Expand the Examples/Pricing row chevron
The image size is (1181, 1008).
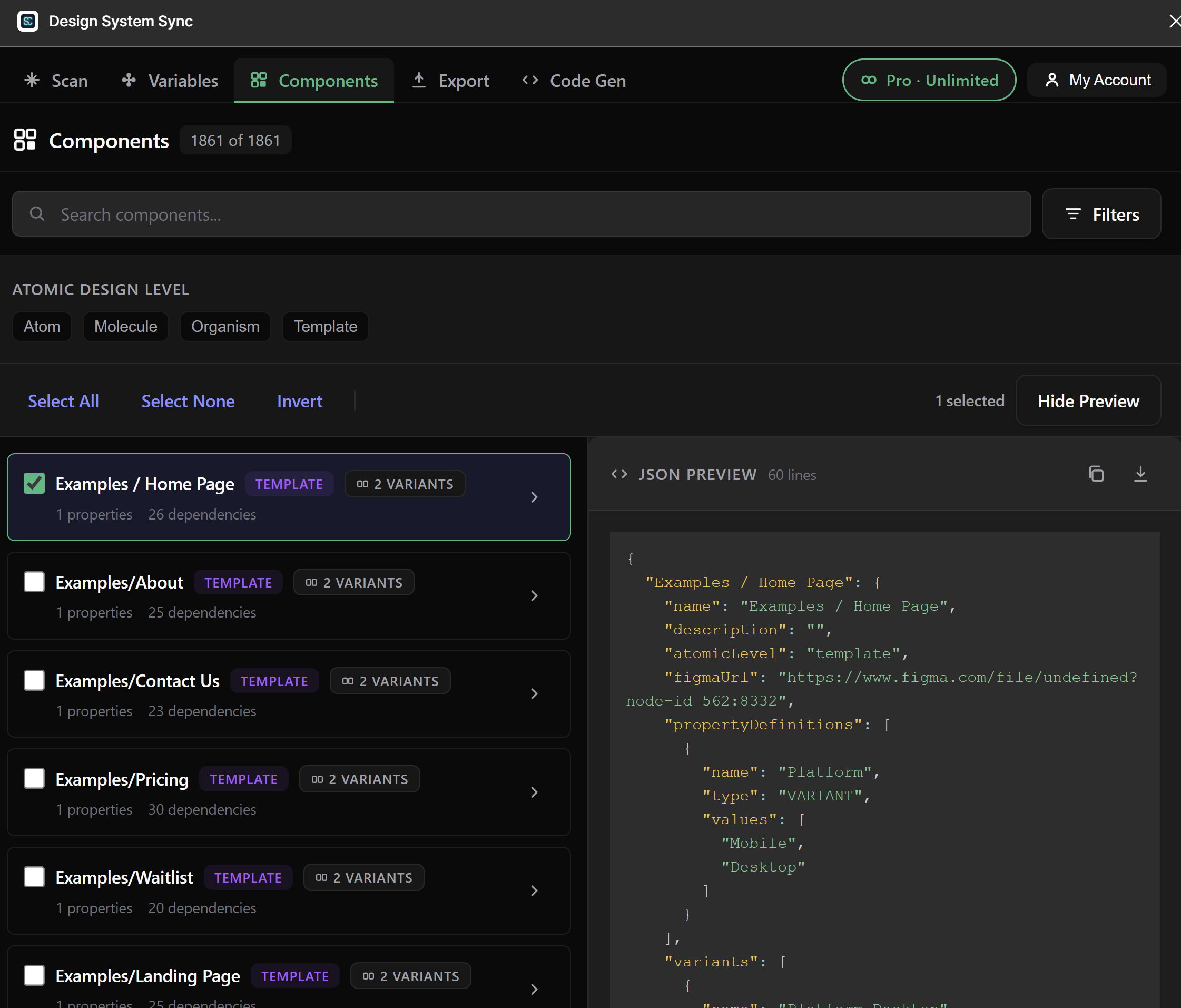pos(534,792)
